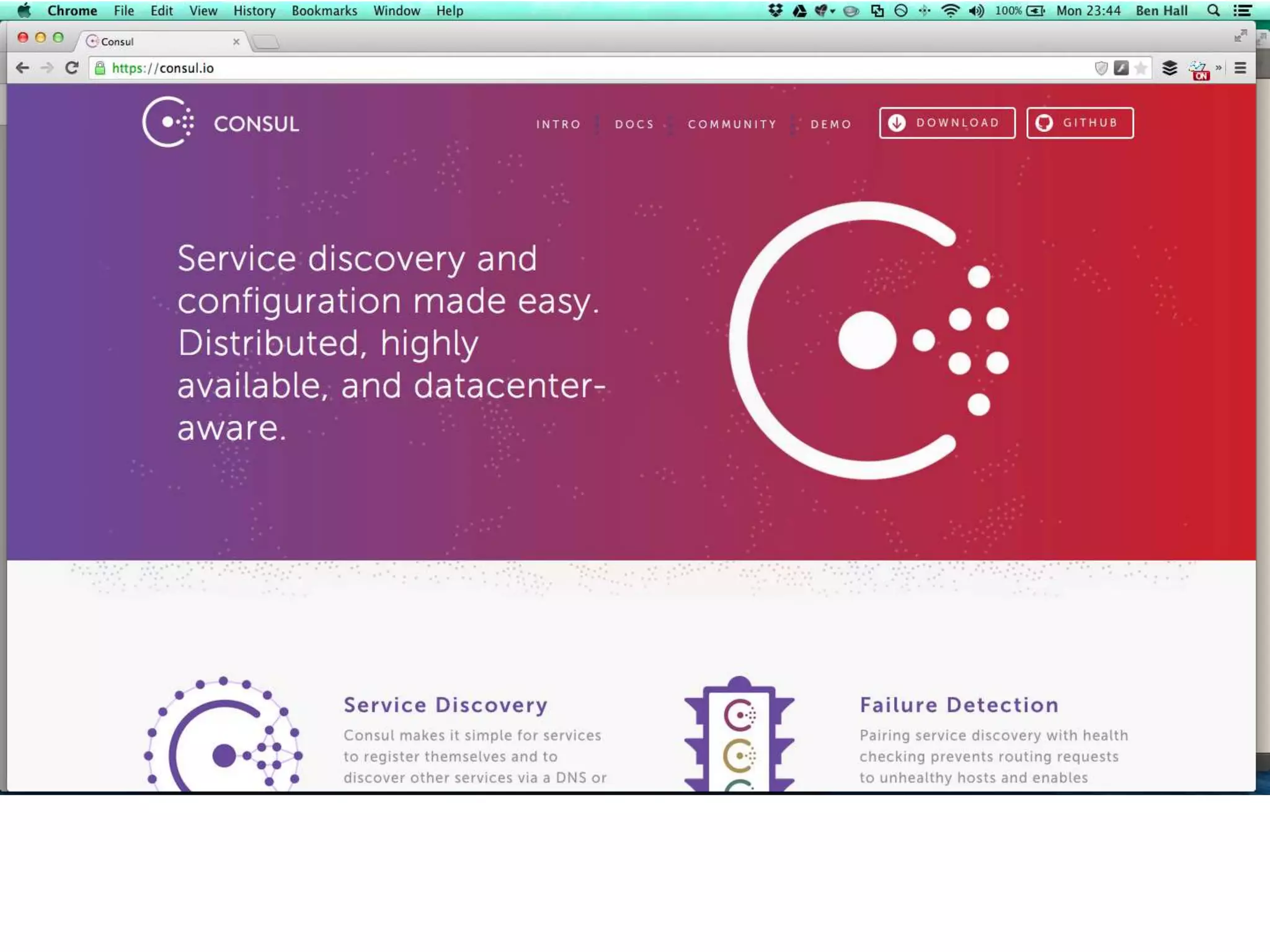Open the volume control in the menu bar
1270x952 pixels.
click(977, 11)
